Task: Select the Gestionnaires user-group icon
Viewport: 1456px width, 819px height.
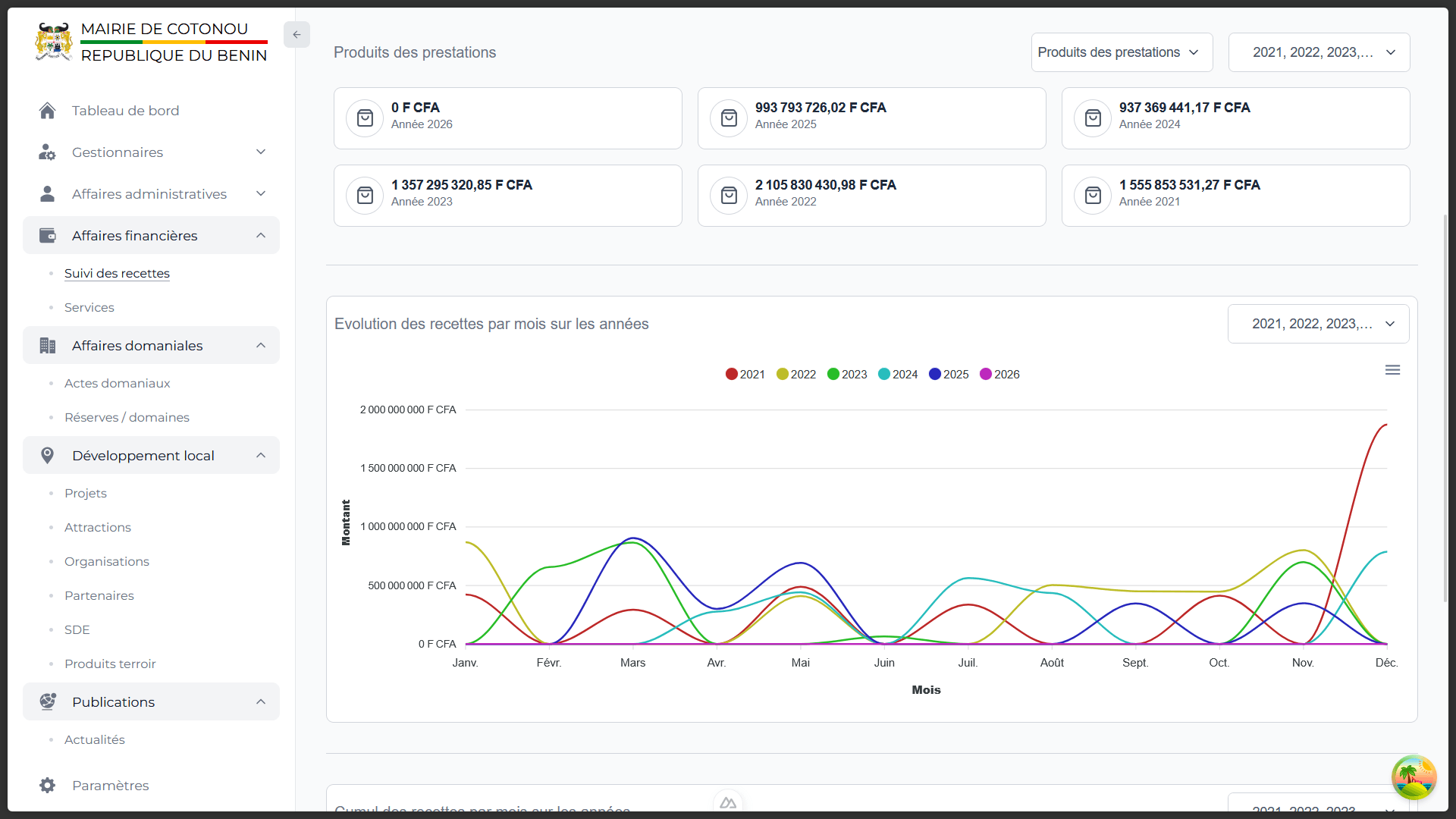Action: coord(47,152)
